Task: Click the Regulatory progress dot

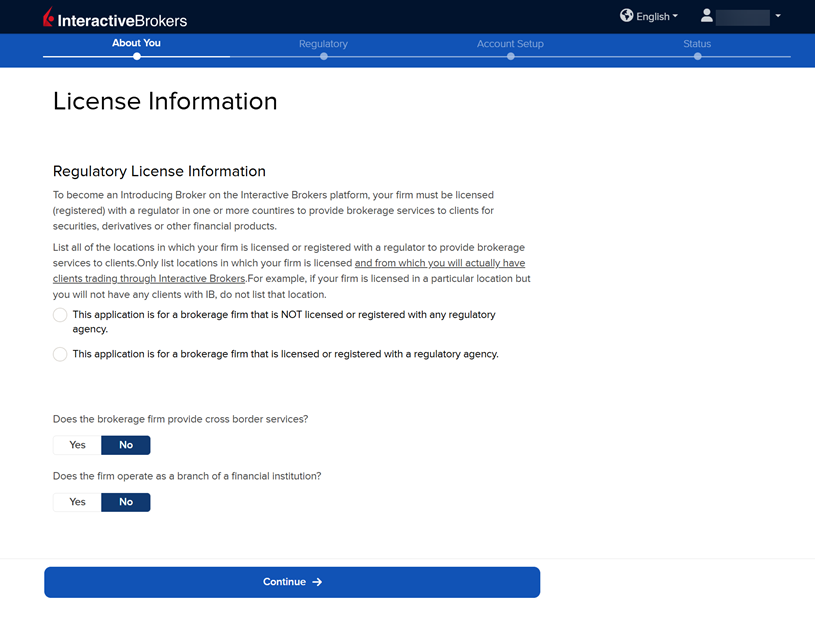Action: [324, 57]
